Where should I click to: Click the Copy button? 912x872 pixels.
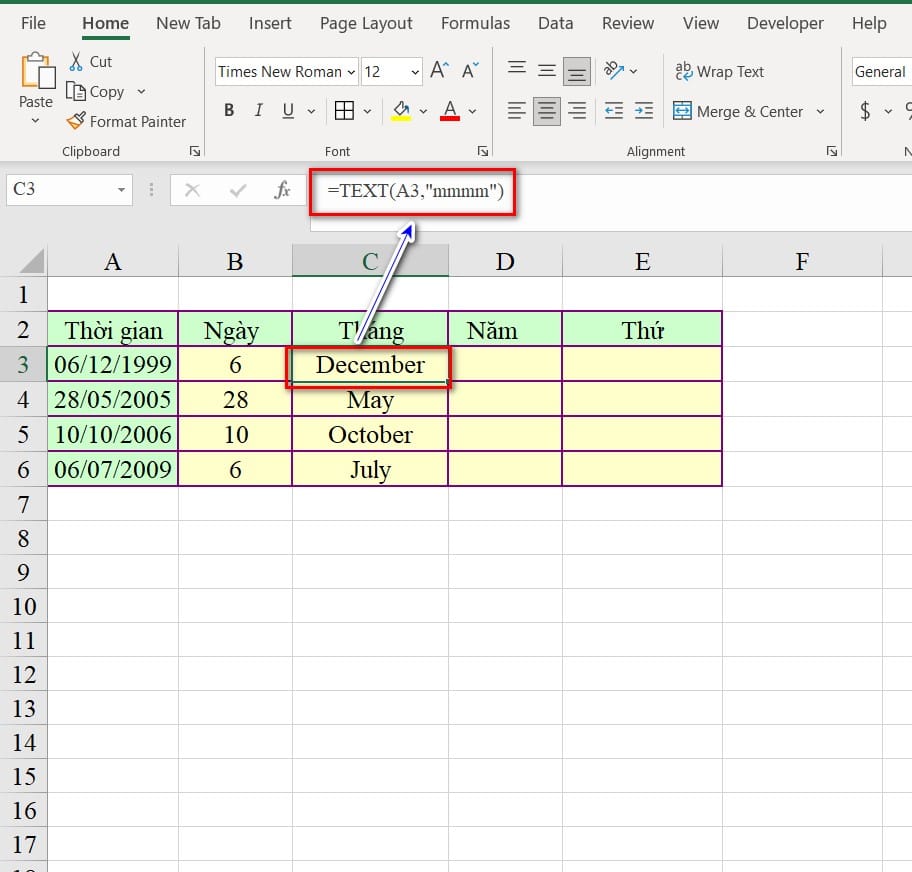point(95,91)
